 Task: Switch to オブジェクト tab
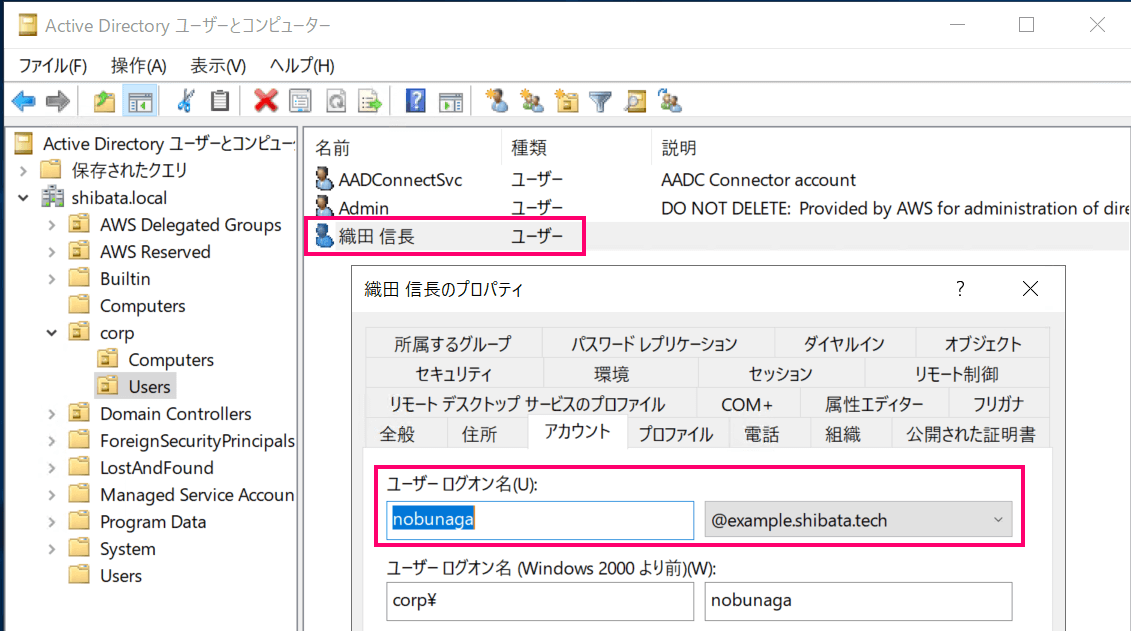pos(983,344)
